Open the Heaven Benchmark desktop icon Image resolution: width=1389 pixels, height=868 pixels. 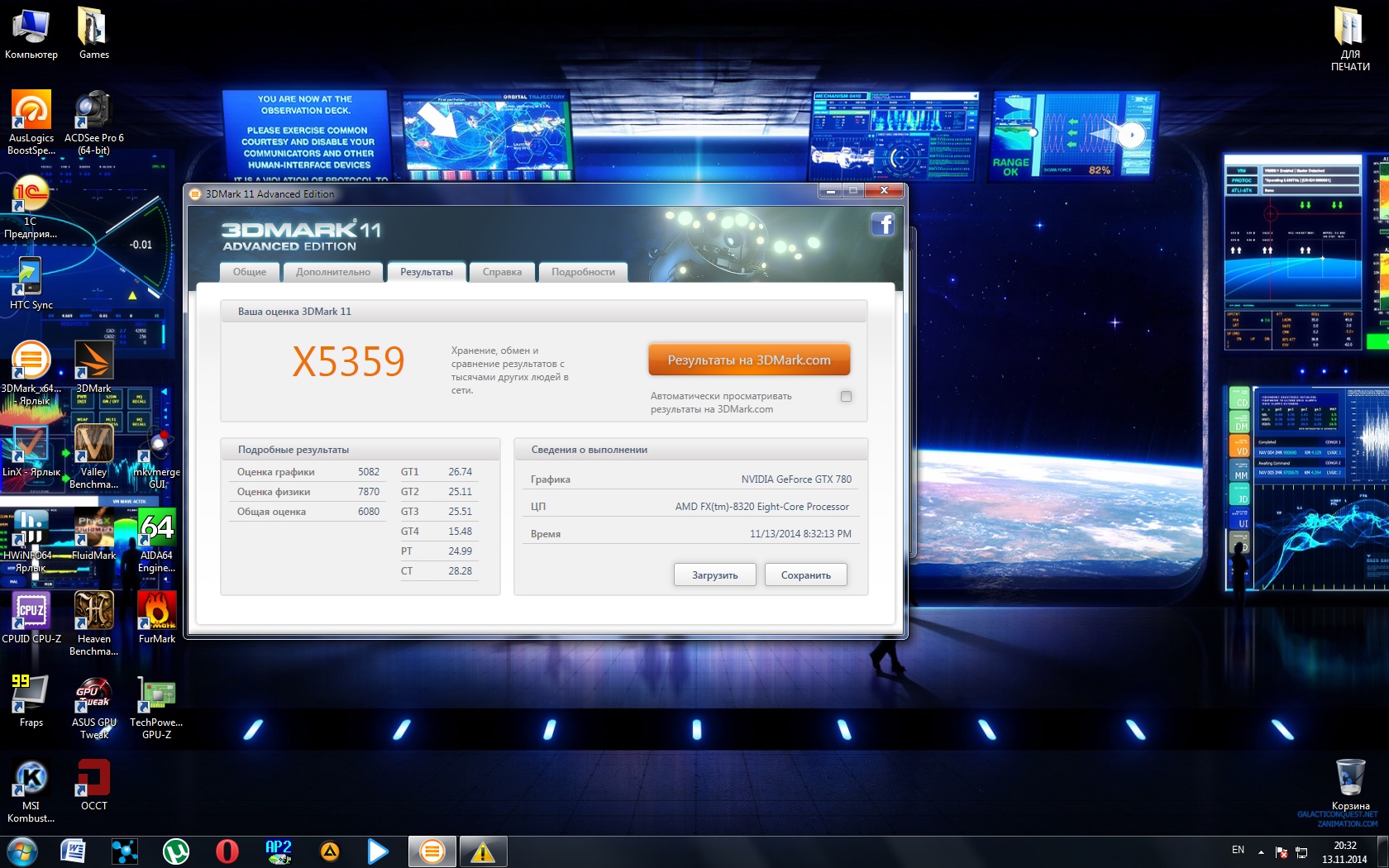(x=93, y=613)
